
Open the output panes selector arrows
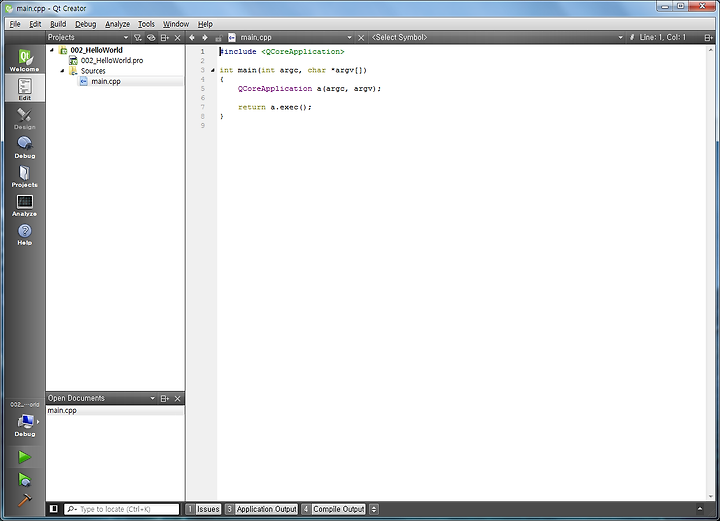(x=374, y=509)
